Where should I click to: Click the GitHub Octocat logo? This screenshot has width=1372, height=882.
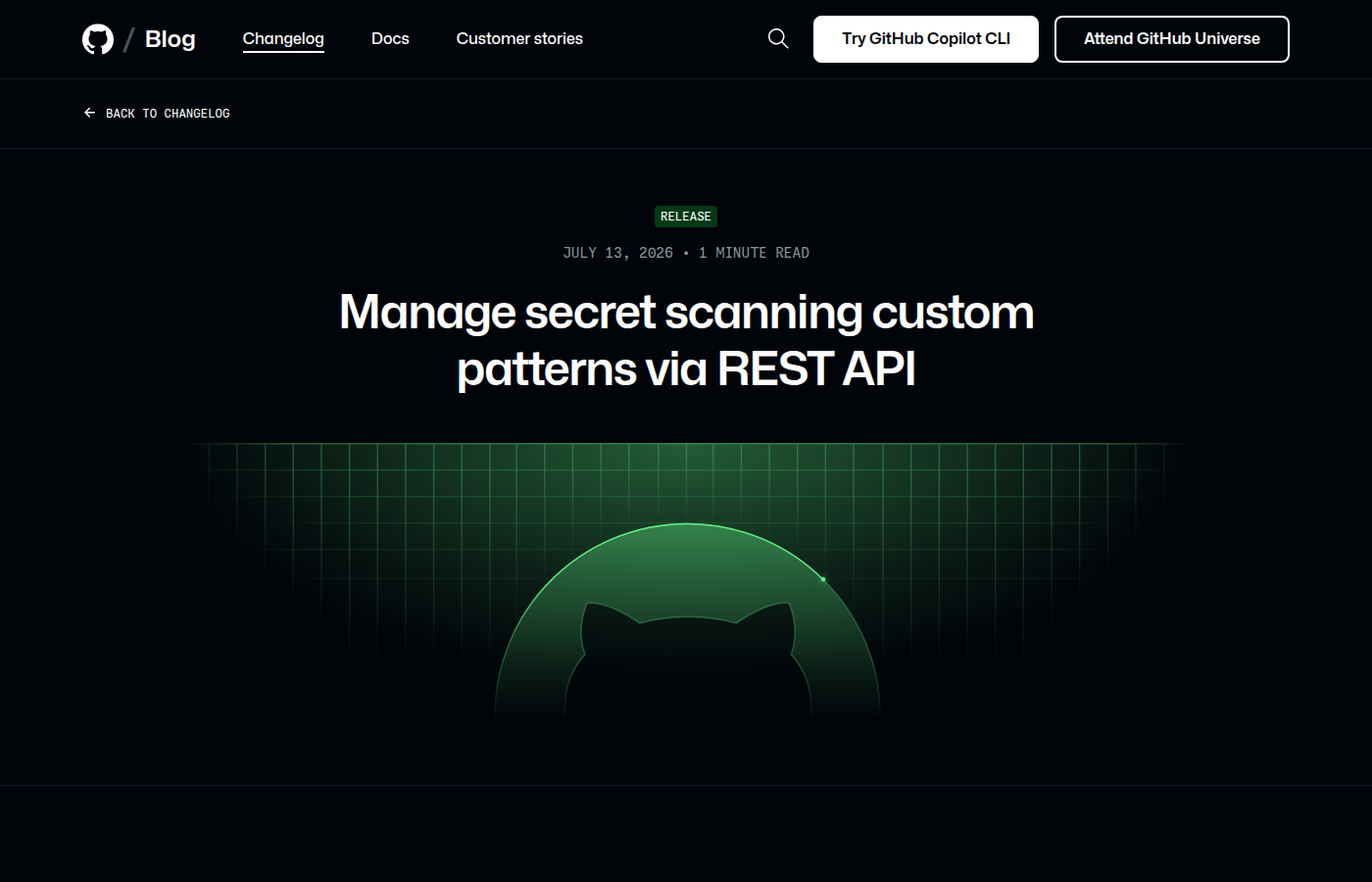(x=98, y=39)
